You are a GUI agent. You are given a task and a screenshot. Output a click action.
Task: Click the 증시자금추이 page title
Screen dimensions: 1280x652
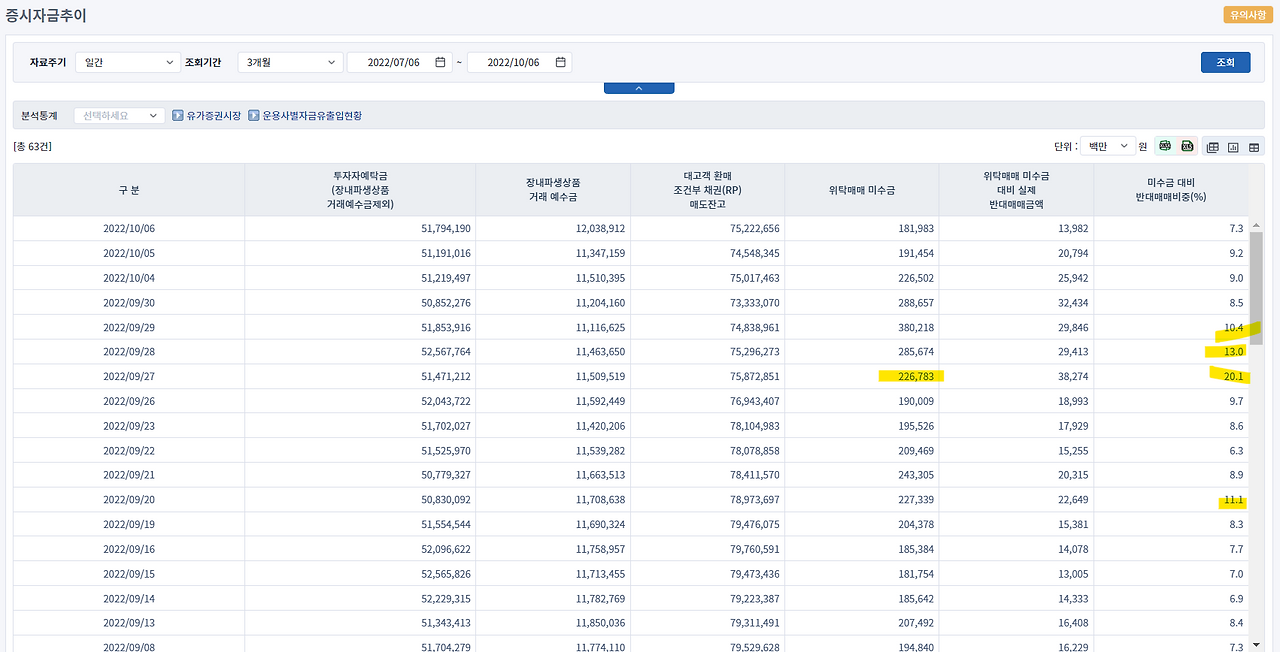pyautogui.click(x=46, y=16)
